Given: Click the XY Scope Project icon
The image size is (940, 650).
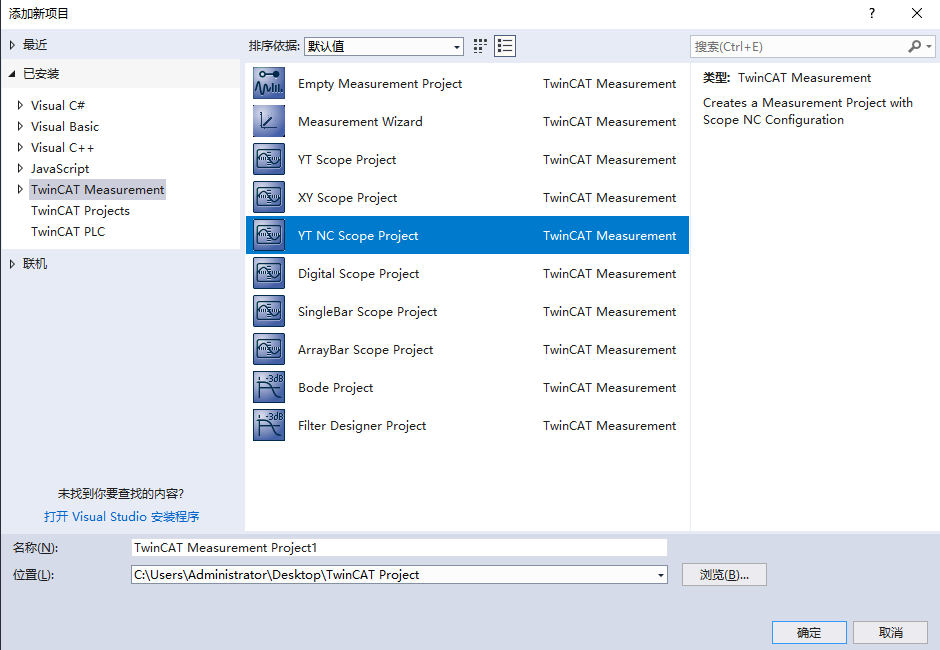Looking at the screenshot, I should coord(269,197).
